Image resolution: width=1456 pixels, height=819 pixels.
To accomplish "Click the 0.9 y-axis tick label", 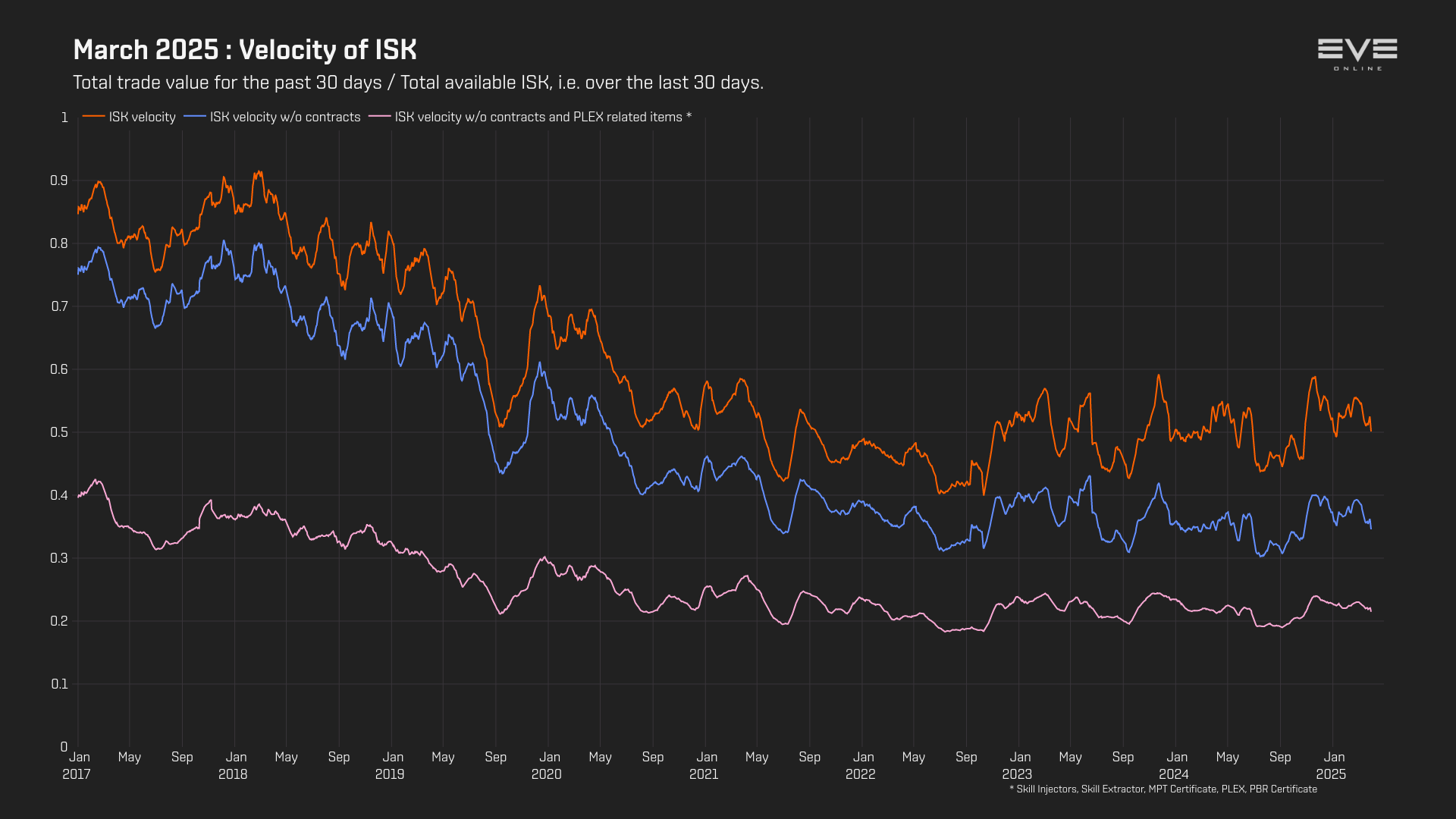I will point(59,180).
